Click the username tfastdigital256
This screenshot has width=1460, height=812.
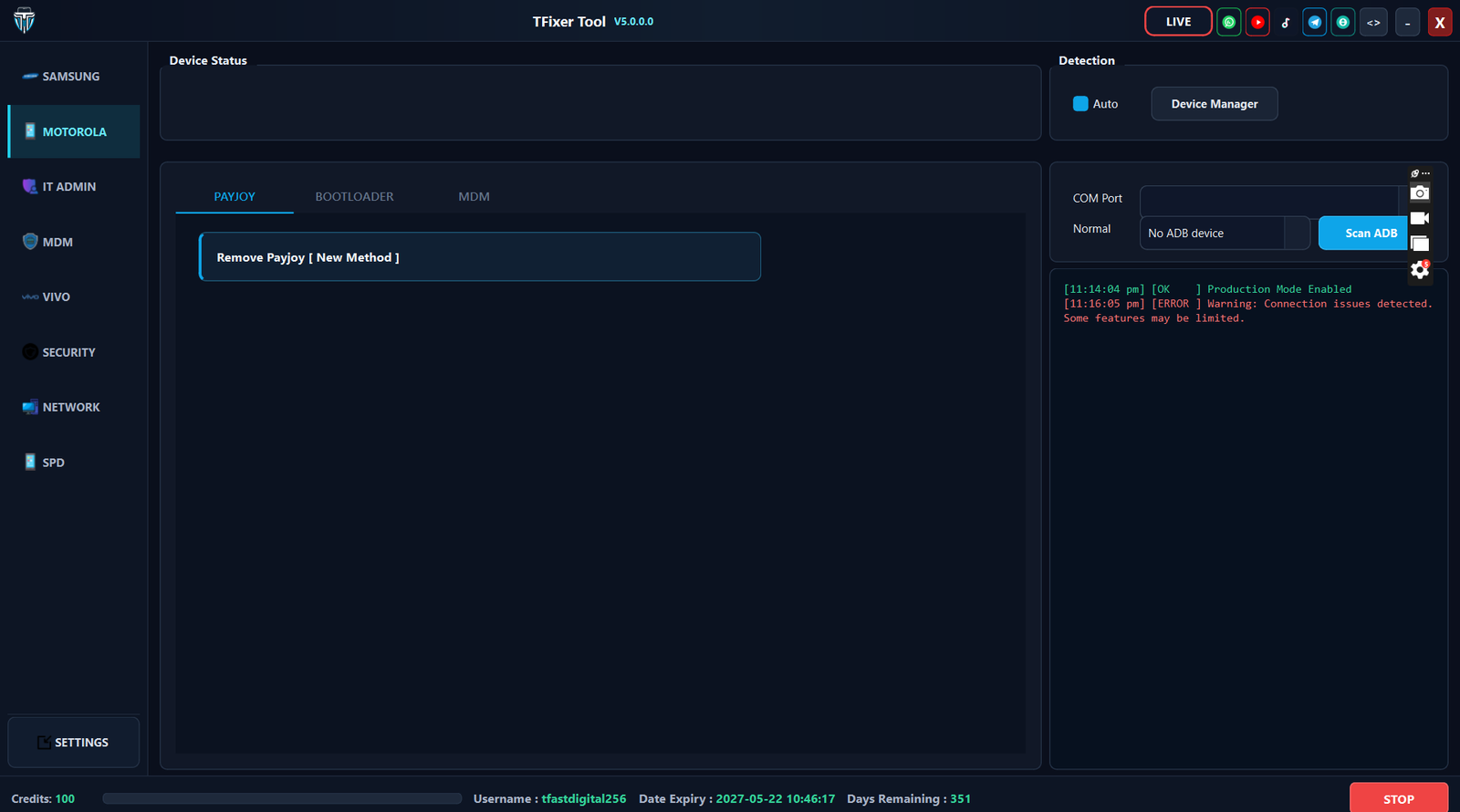(x=584, y=799)
